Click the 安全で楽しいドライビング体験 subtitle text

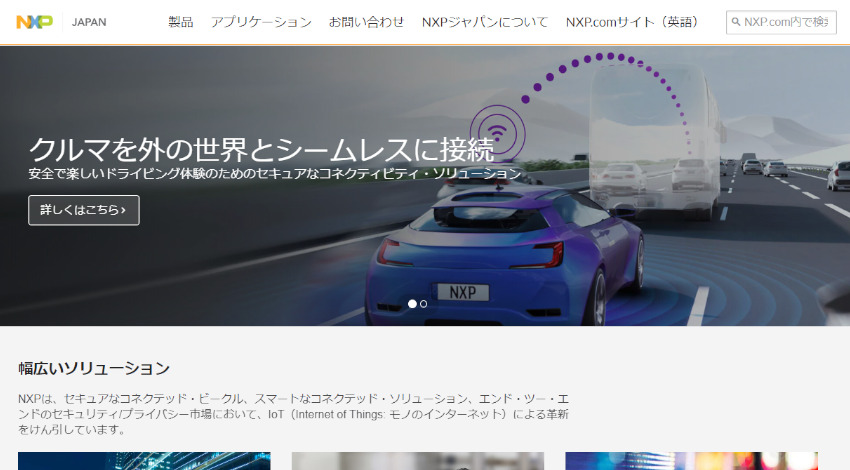coord(275,173)
